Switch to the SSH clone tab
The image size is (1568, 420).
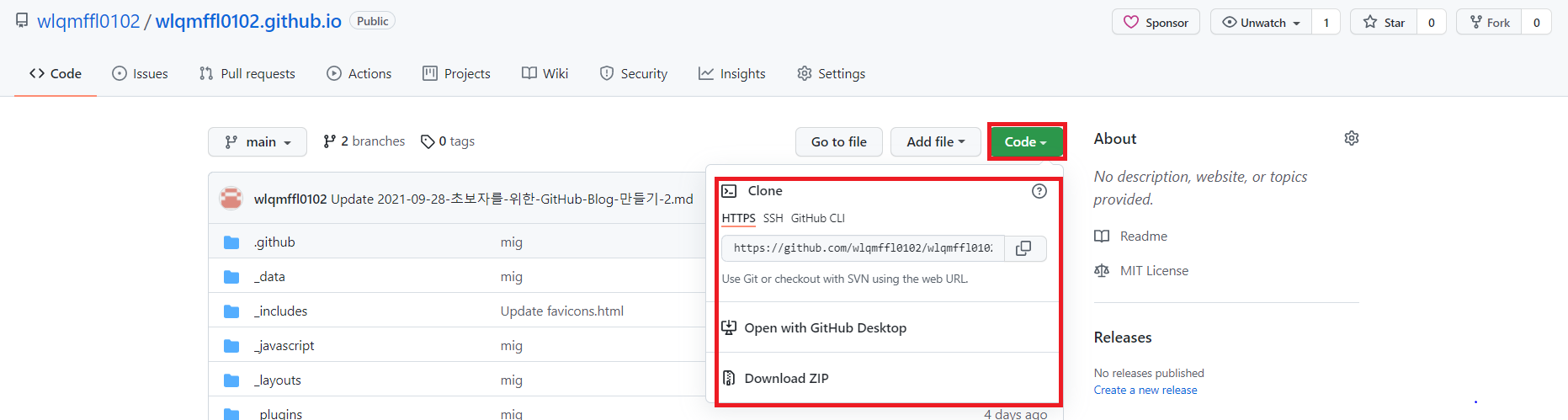tap(773, 218)
